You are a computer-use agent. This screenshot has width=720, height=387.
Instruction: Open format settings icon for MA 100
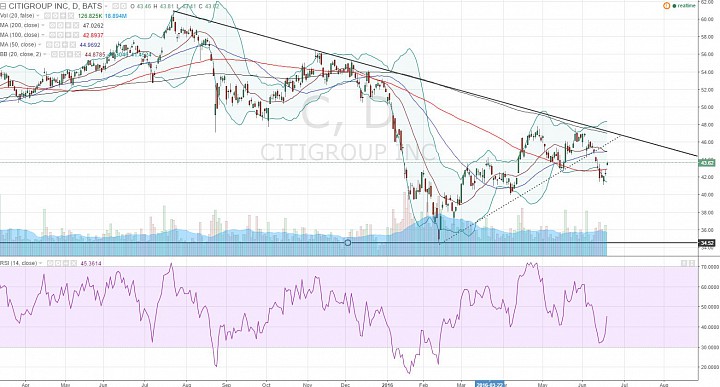pos(60,35)
